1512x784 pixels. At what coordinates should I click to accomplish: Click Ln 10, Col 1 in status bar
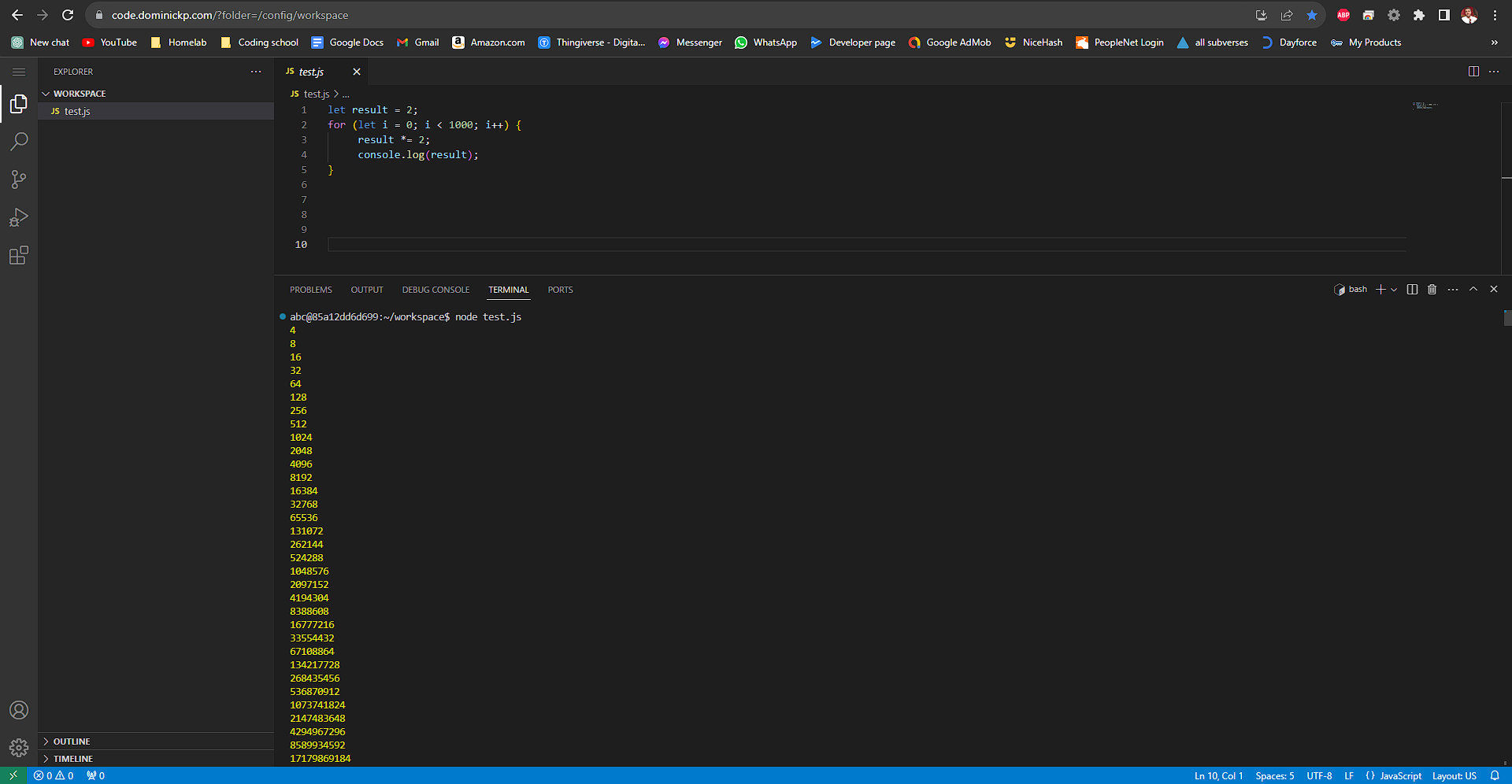click(1218, 775)
